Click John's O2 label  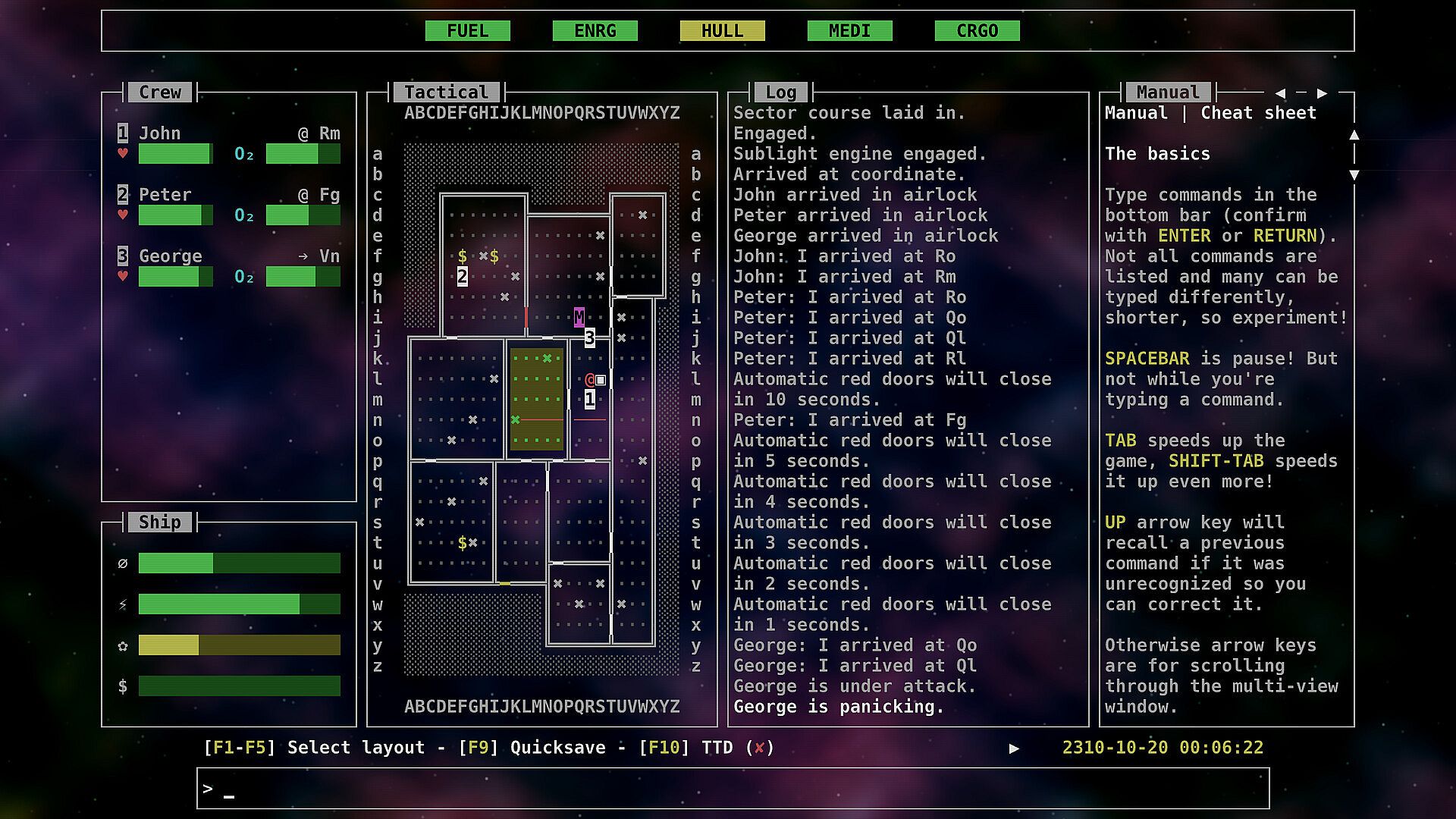tap(244, 154)
